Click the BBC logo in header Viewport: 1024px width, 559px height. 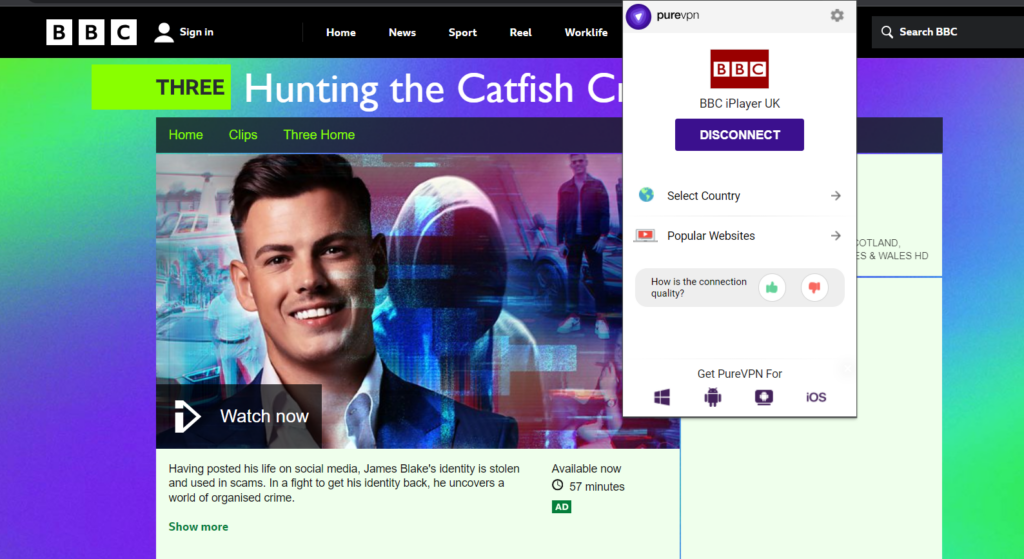click(91, 32)
